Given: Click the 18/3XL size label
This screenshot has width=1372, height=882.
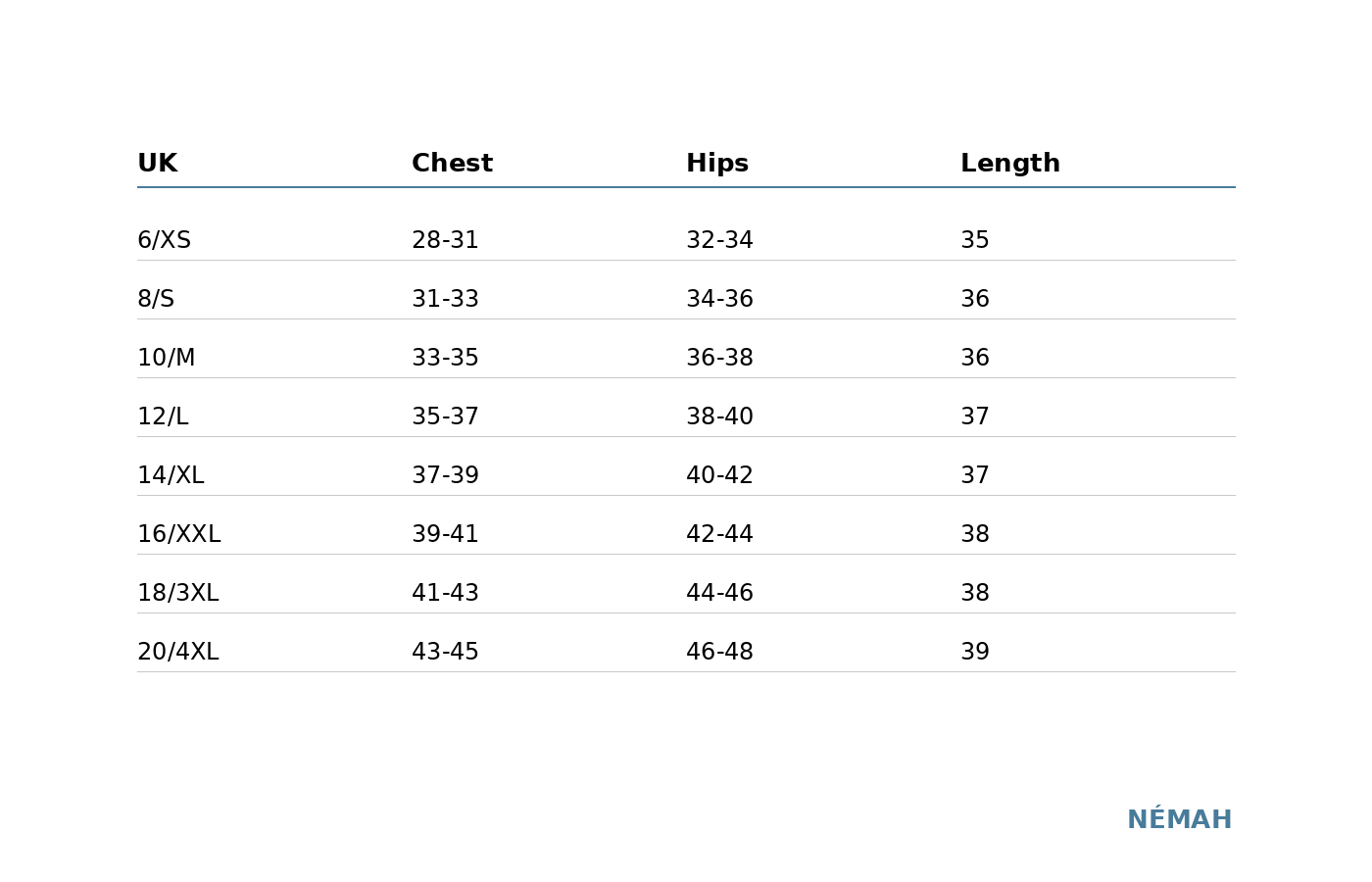Looking at the screenshot, I should point(177,593).
